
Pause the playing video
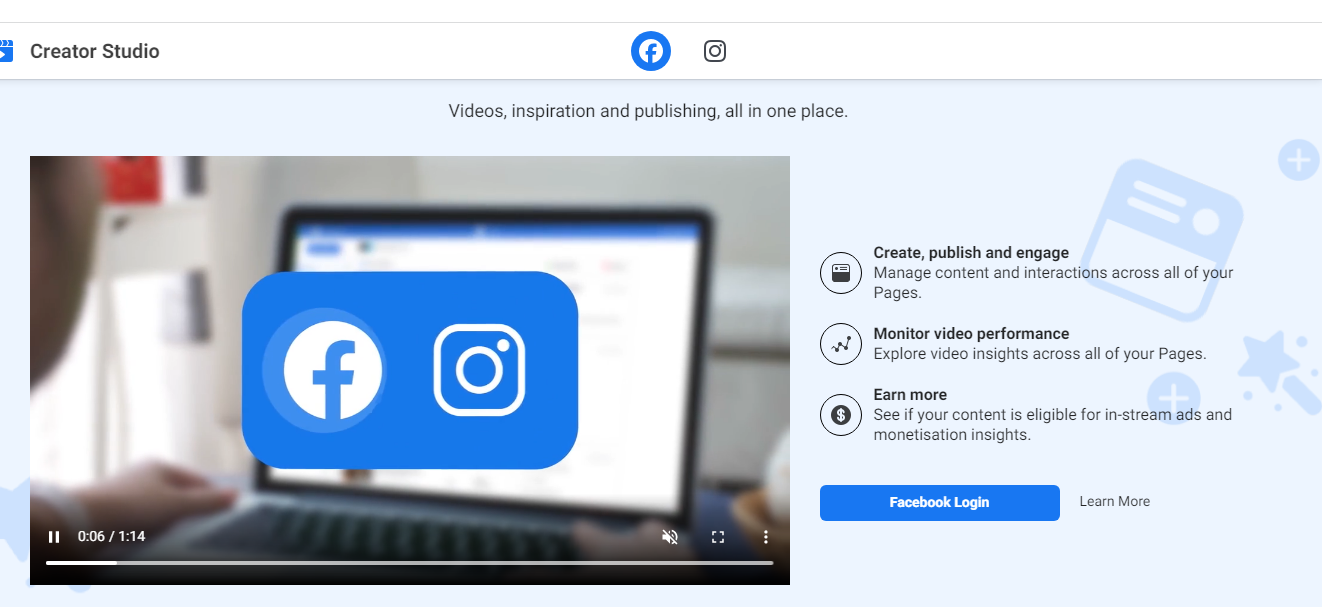click(x=54, y=536)
